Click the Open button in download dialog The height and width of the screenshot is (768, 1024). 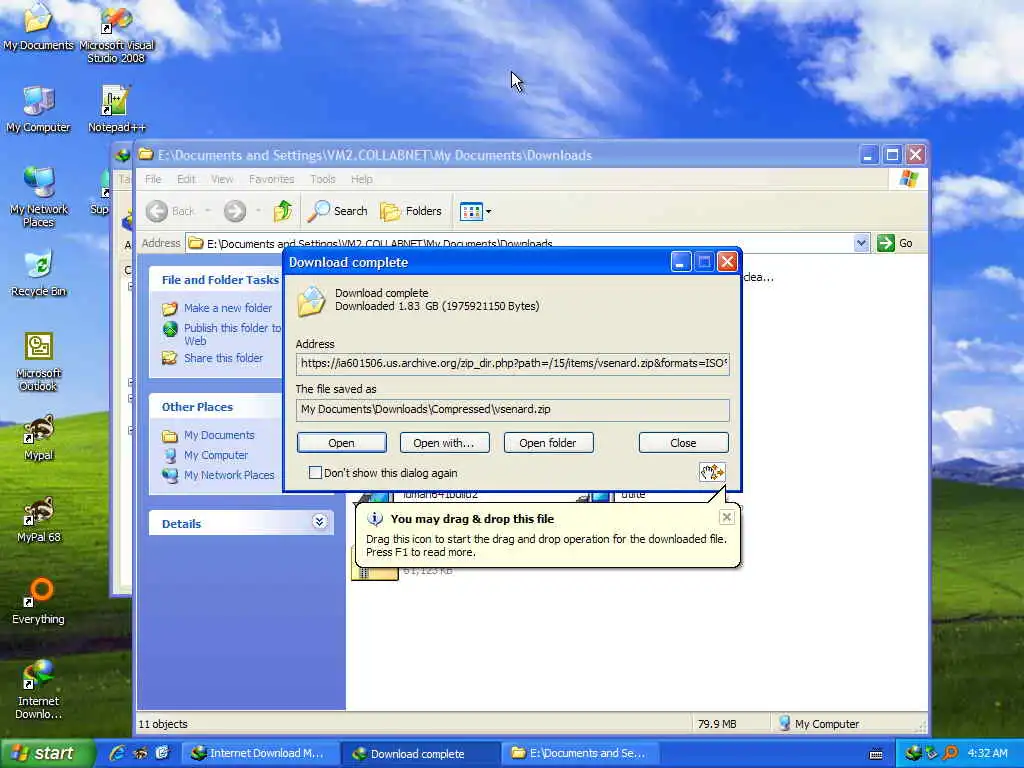tap(342, 443)
